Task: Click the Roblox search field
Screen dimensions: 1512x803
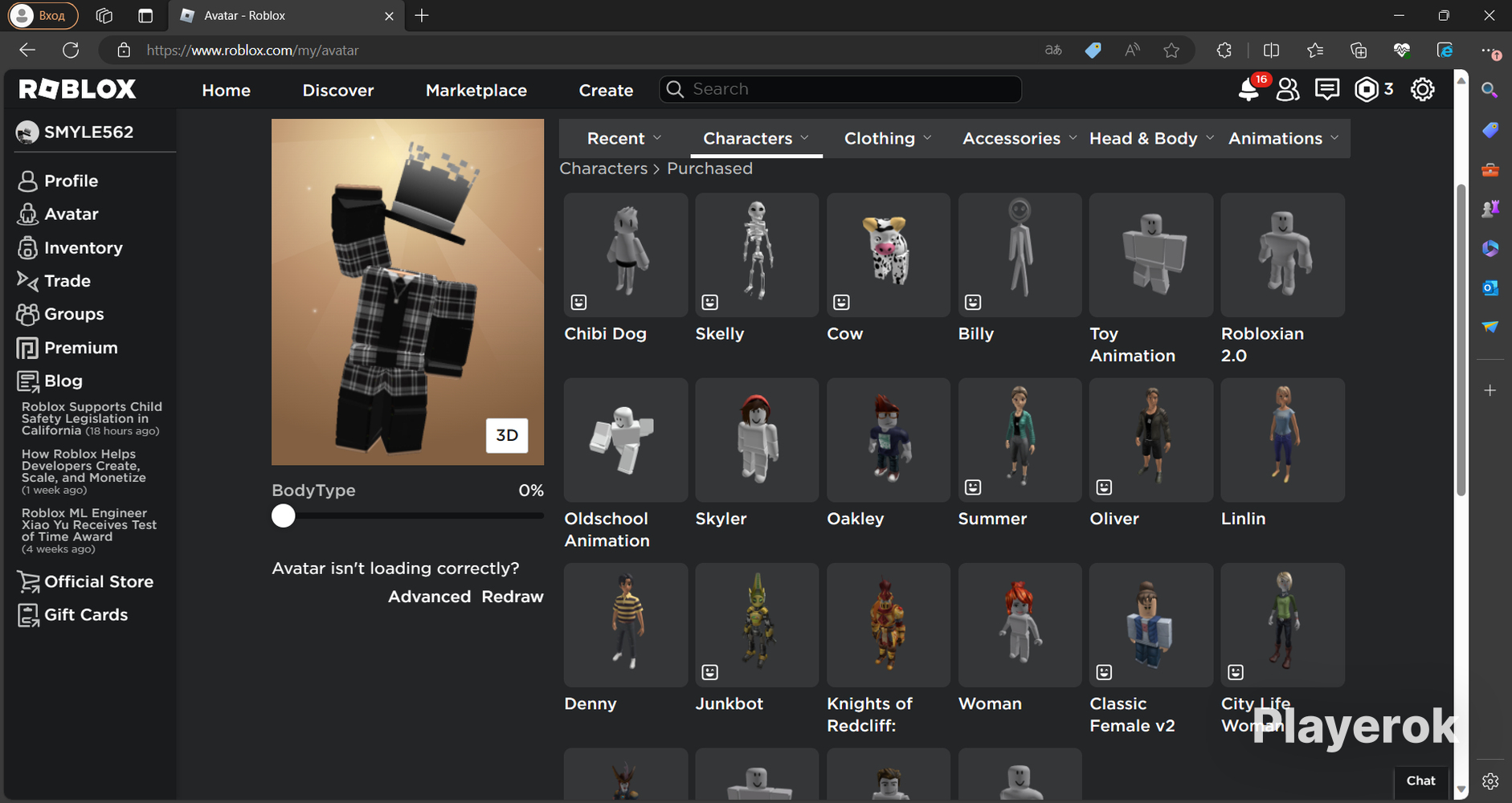Action: point(840,89)
